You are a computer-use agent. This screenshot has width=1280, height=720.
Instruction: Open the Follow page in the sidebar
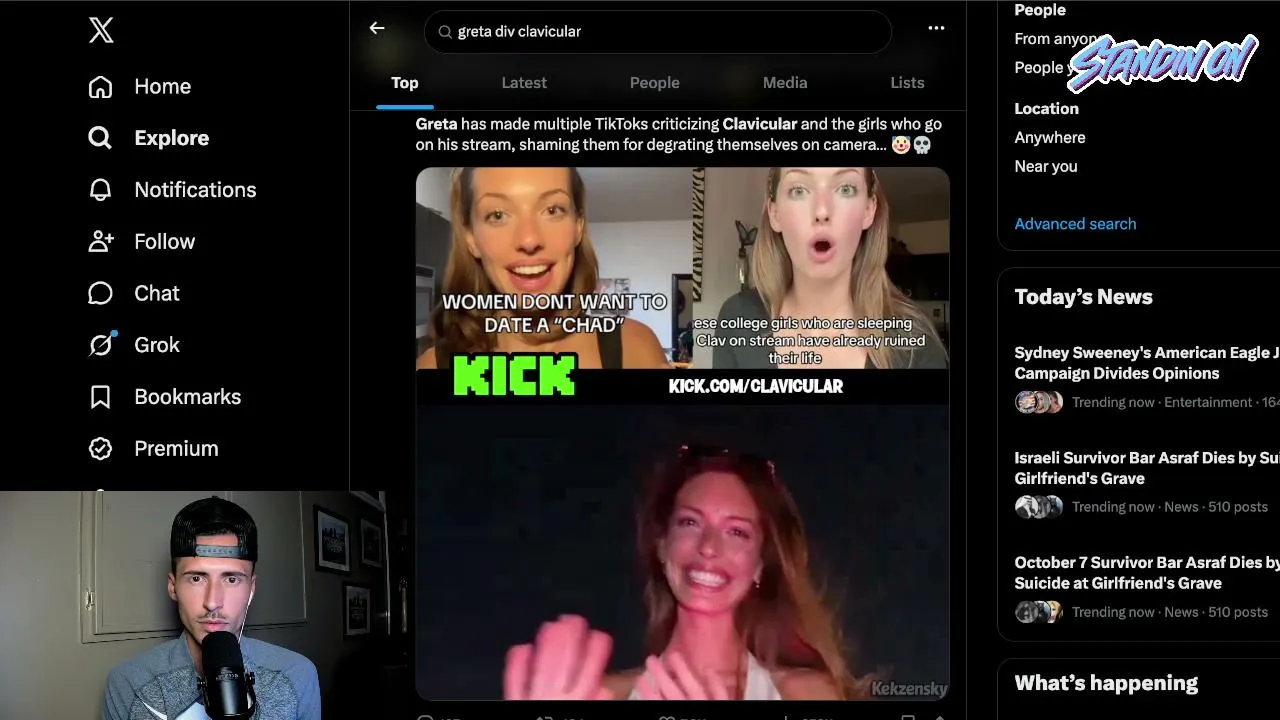pos(141,242)
